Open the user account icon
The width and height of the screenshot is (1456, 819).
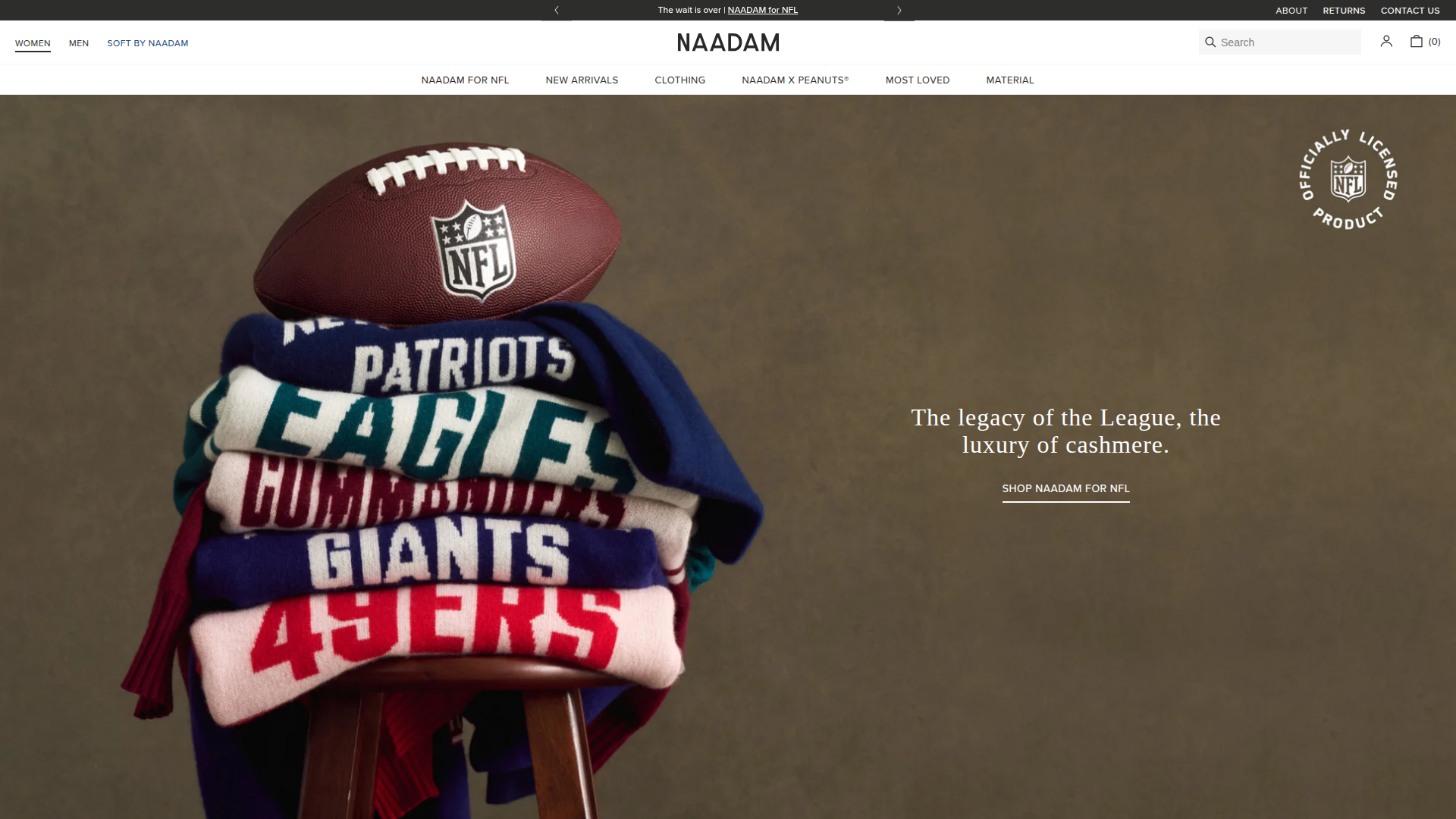[1386, 42]
